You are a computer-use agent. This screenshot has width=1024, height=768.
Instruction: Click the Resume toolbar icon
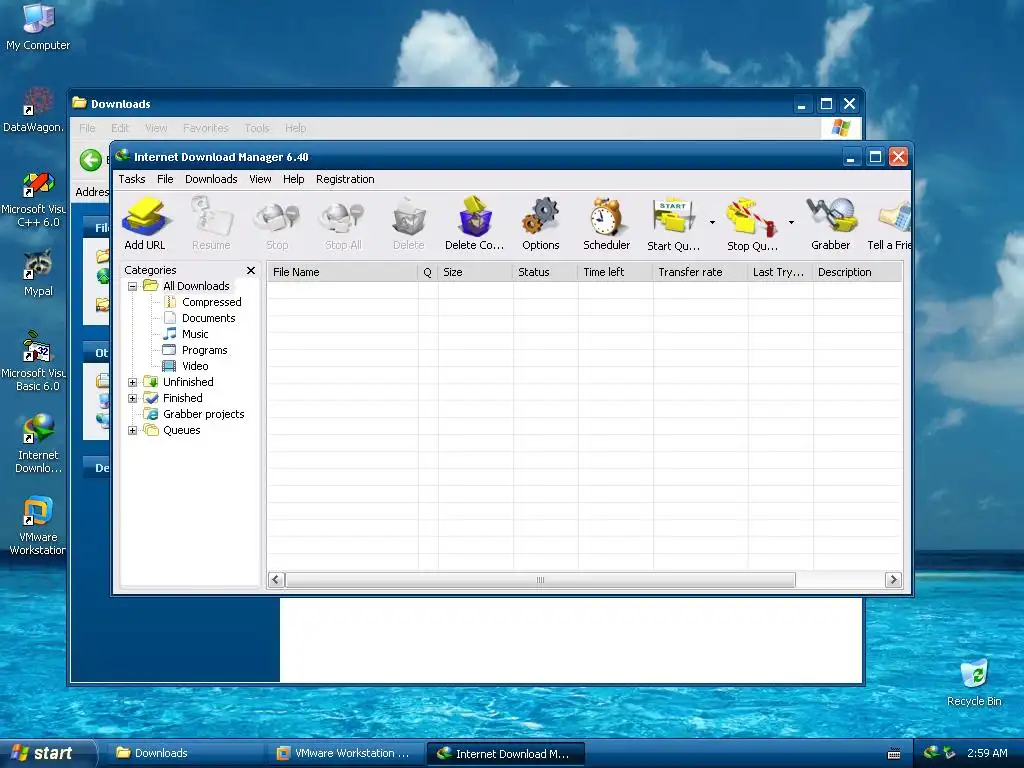point(211,223)
